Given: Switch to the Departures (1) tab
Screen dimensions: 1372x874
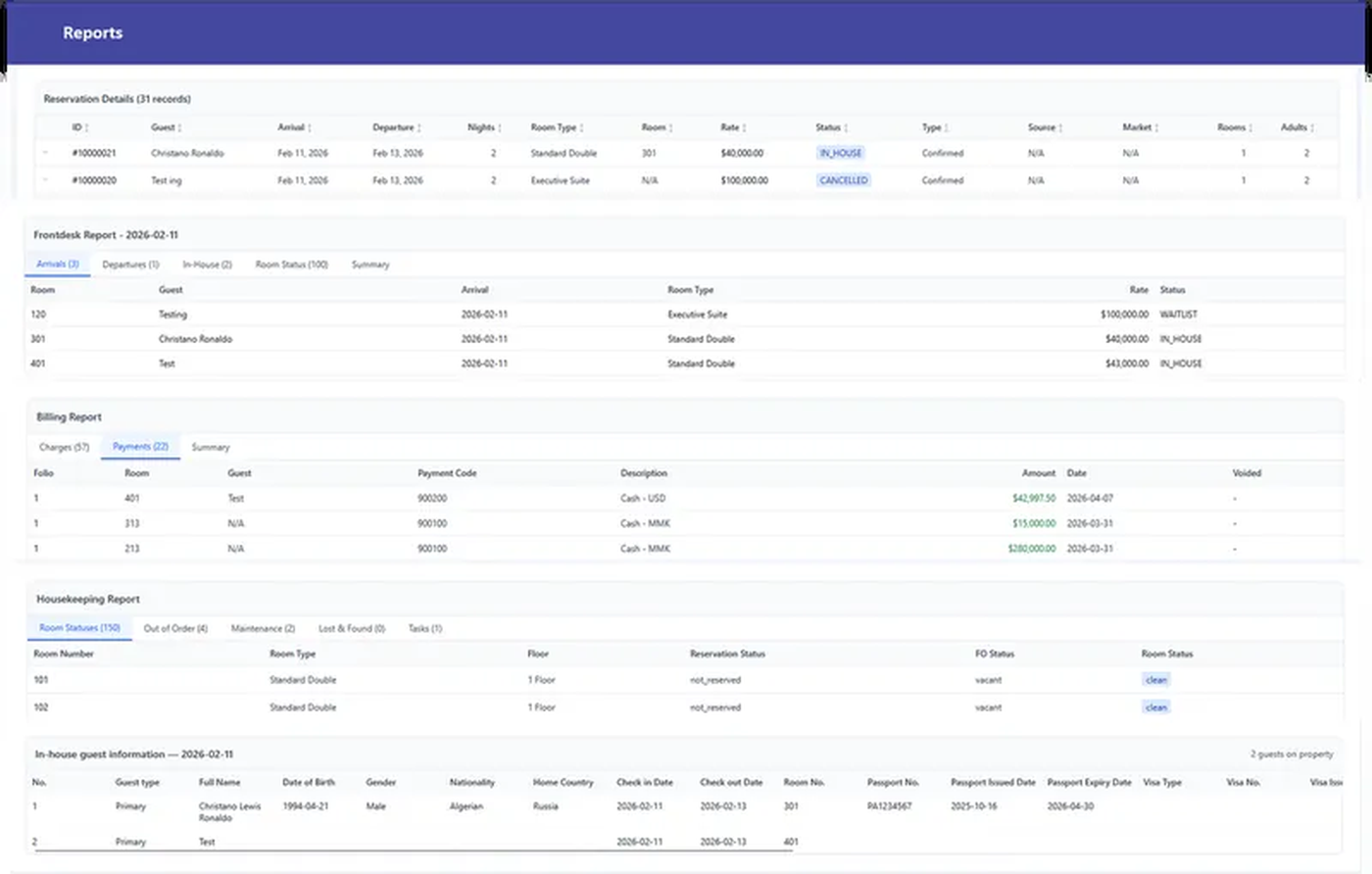Looking at the screenshot, I should click(130, 265).
